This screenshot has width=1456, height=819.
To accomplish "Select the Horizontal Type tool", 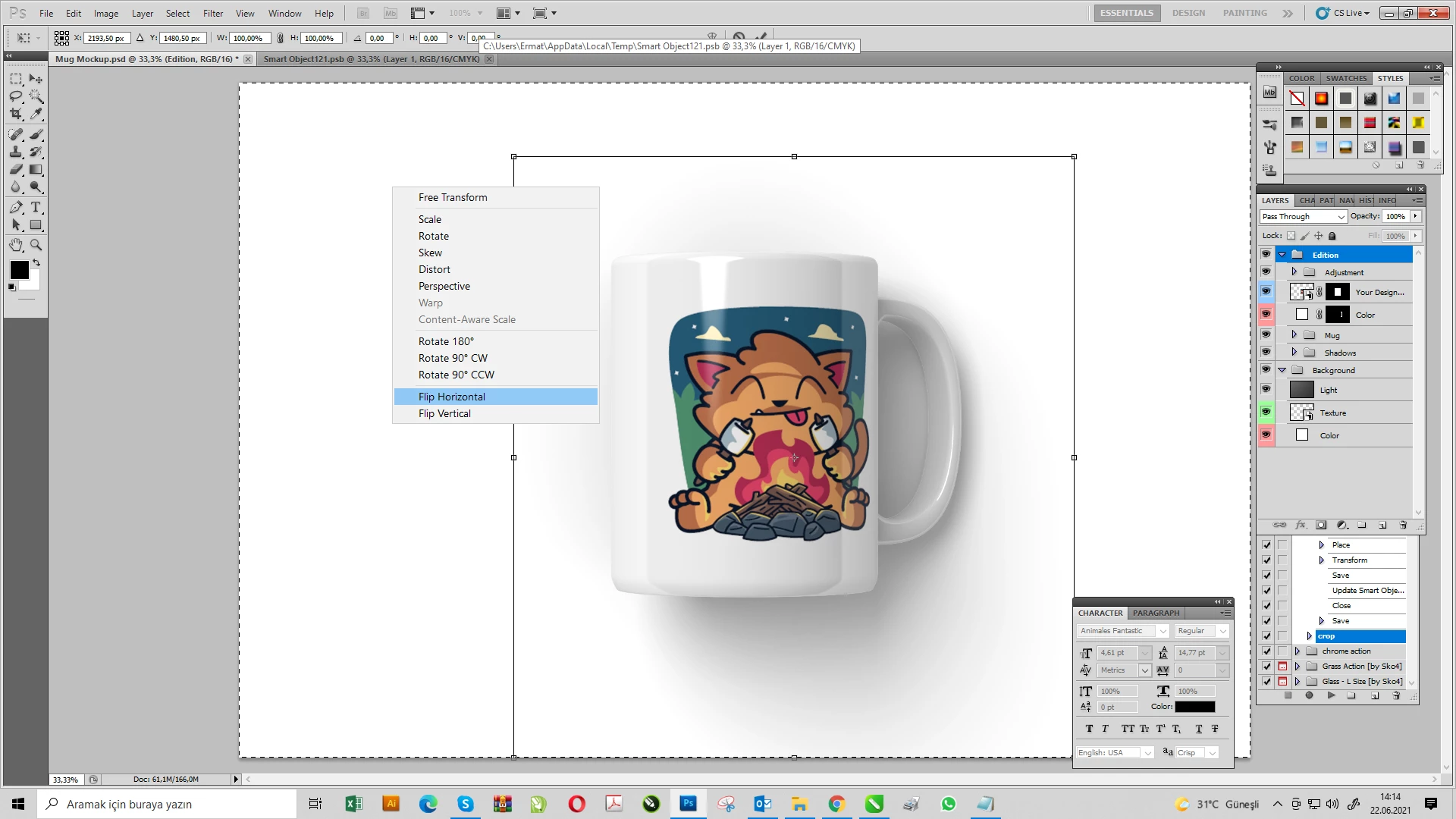I will coord(36,207).
